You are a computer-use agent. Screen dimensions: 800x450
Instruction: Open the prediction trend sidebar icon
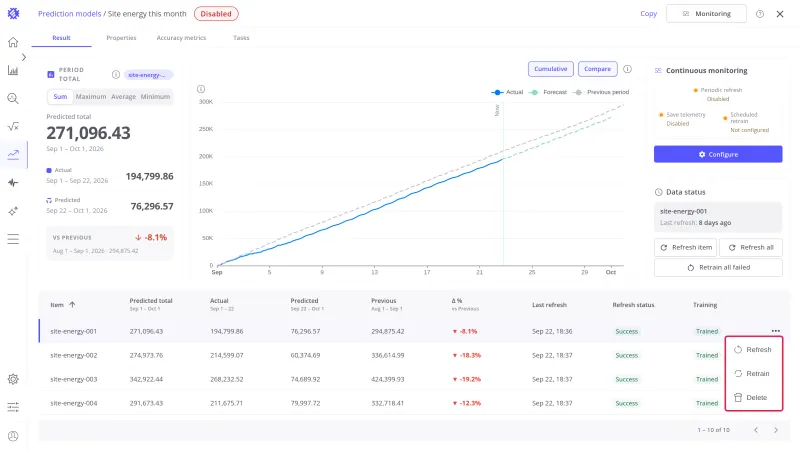(13, 154)
